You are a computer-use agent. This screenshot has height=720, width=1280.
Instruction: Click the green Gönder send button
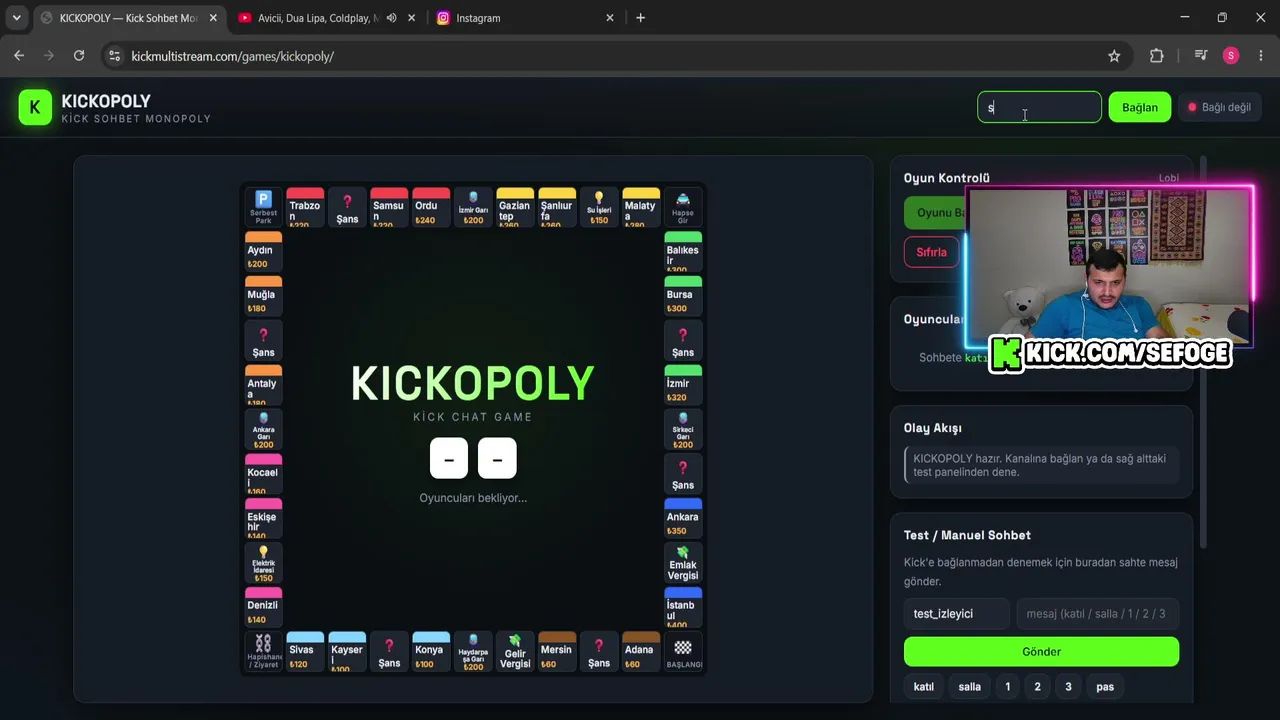pos(1041,652)
